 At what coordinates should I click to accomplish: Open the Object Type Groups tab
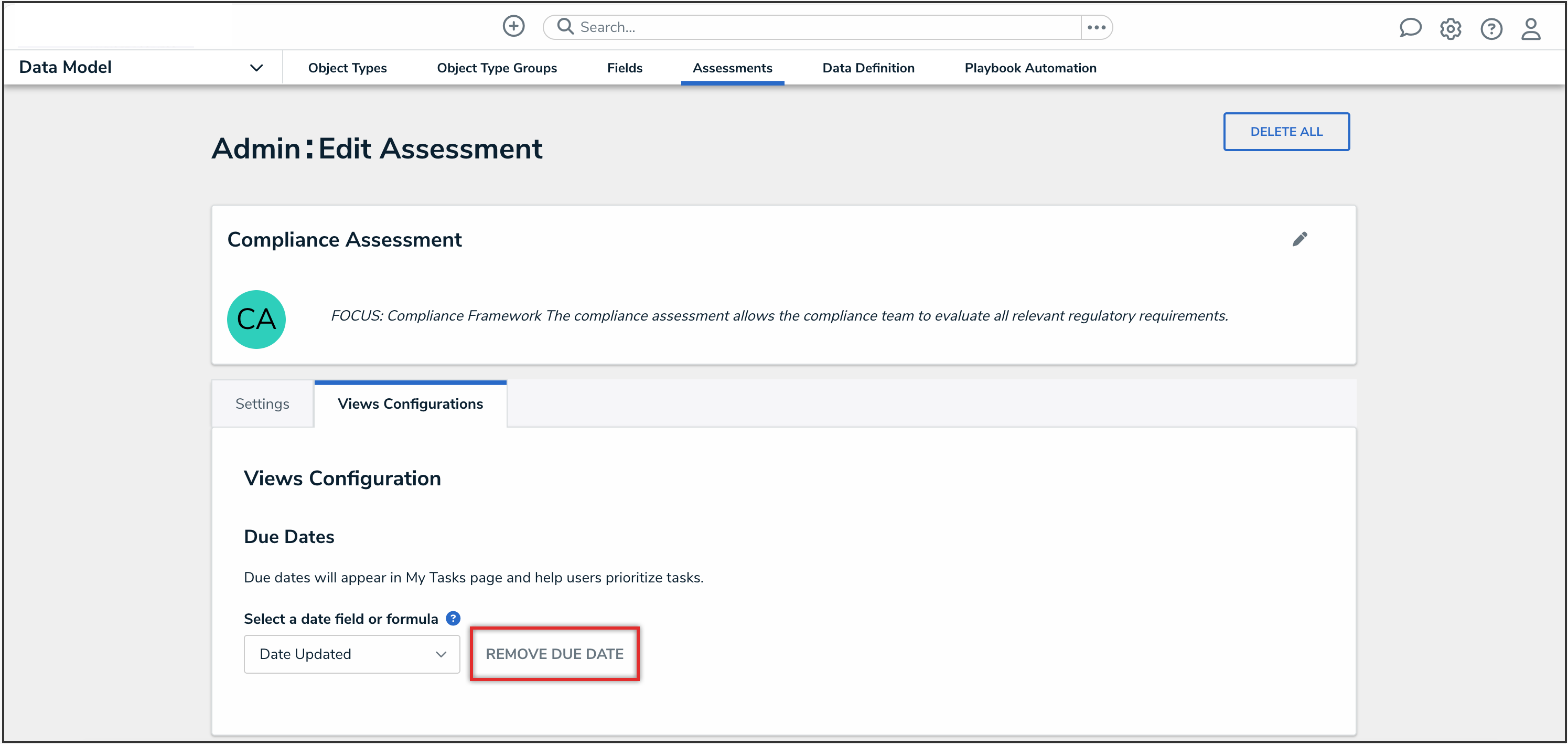[497, 68]
